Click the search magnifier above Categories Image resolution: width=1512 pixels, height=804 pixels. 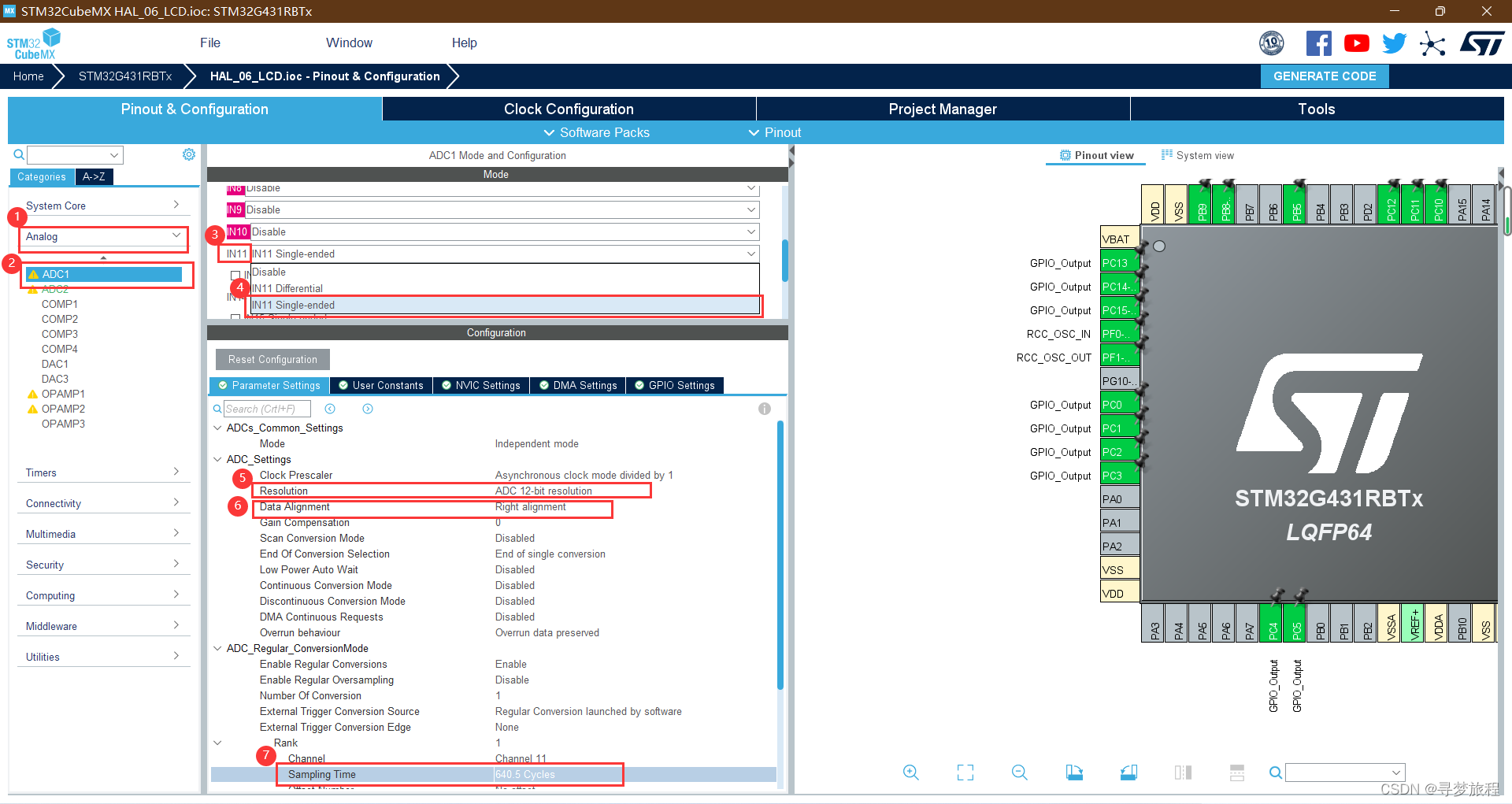(x=19, y=154)
